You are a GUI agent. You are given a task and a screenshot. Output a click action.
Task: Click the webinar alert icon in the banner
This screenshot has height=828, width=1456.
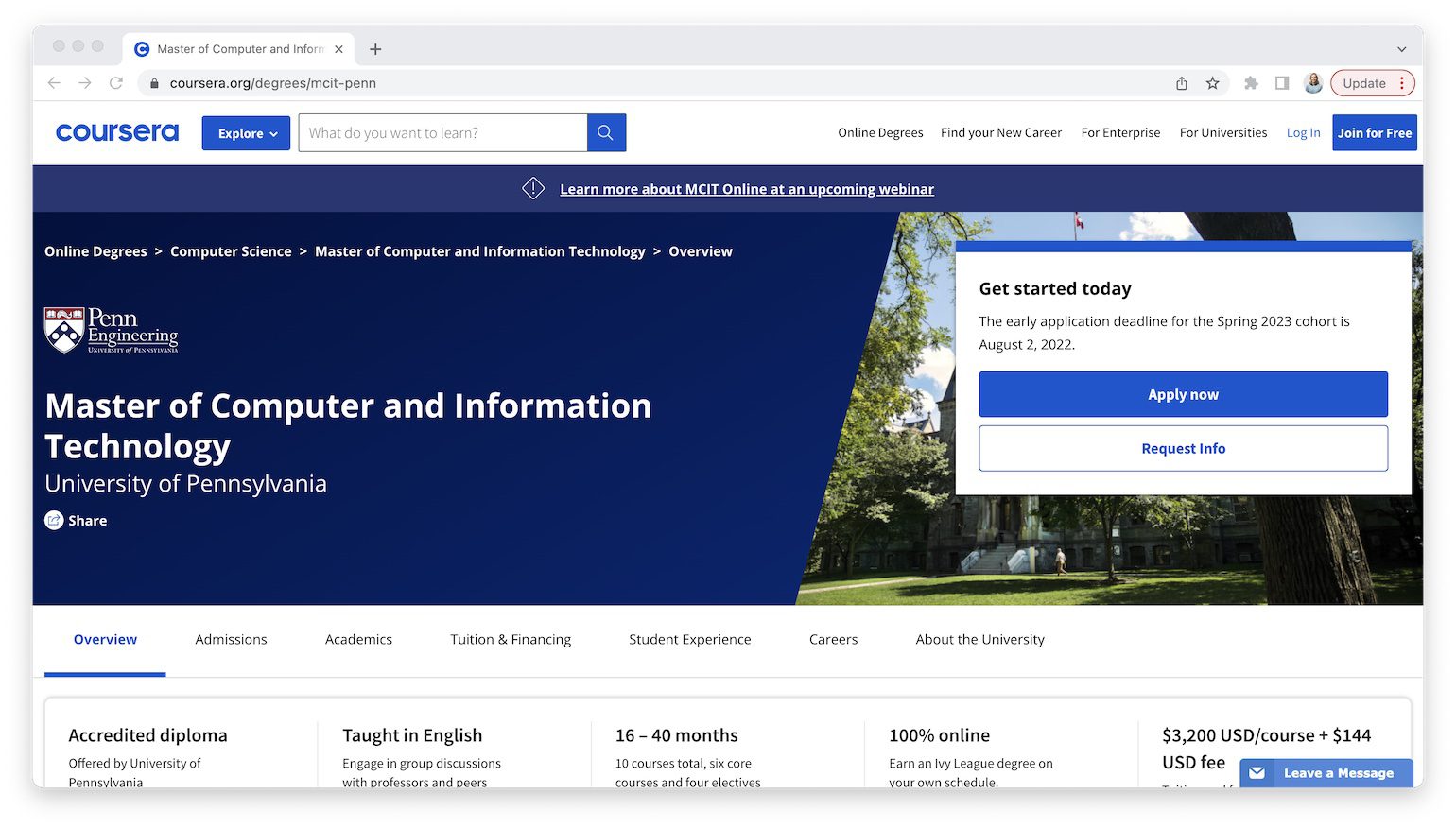(533, 188)
